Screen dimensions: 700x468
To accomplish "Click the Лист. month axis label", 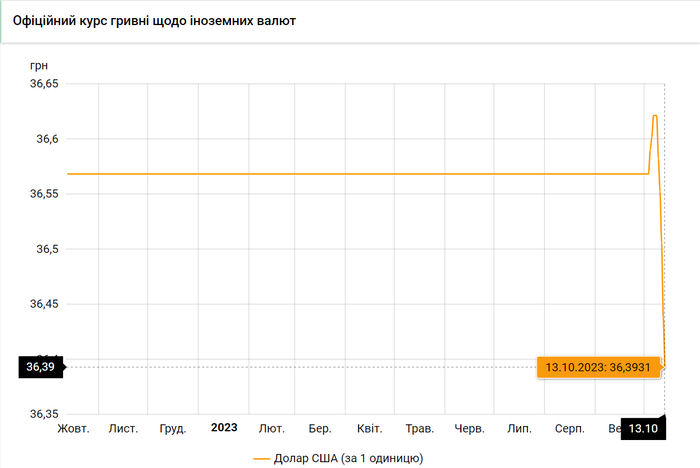I will (x=123, y=428).
